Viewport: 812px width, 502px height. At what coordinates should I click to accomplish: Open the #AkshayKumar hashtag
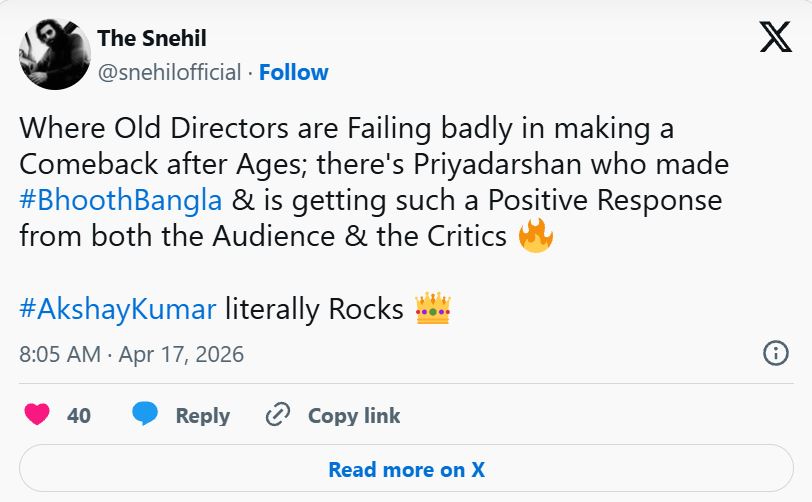click(x=118, y=310)
